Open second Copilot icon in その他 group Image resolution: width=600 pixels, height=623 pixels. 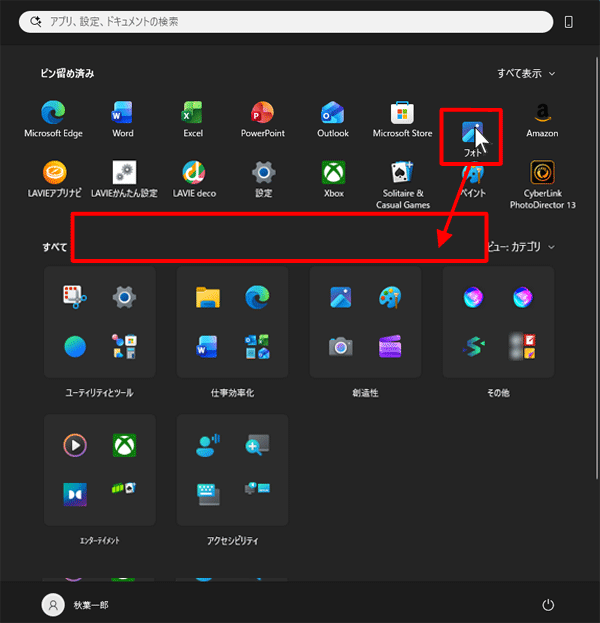pos(523,297)
